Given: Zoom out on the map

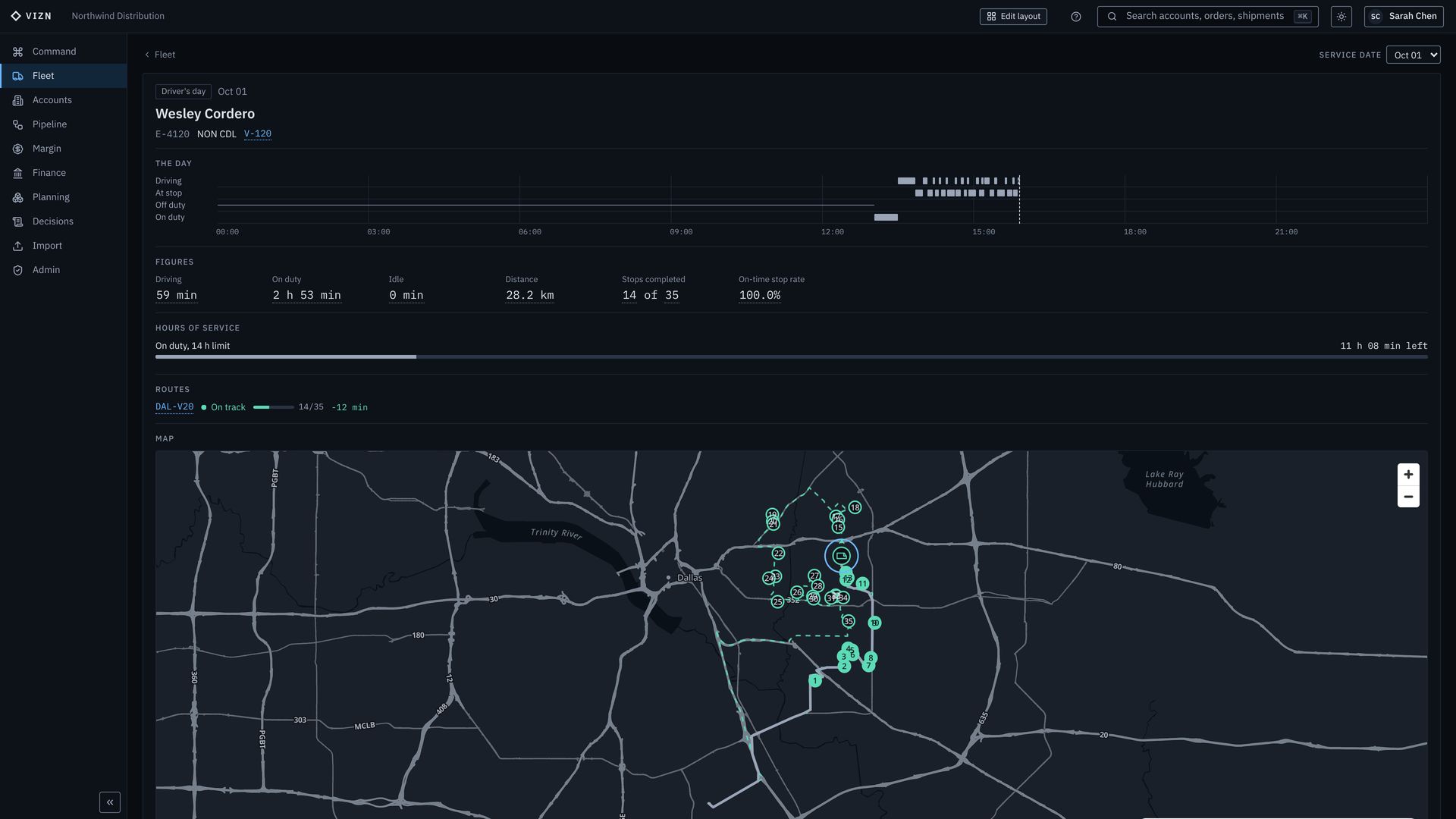Looking at the screenshot, I should coord(1408,497).
